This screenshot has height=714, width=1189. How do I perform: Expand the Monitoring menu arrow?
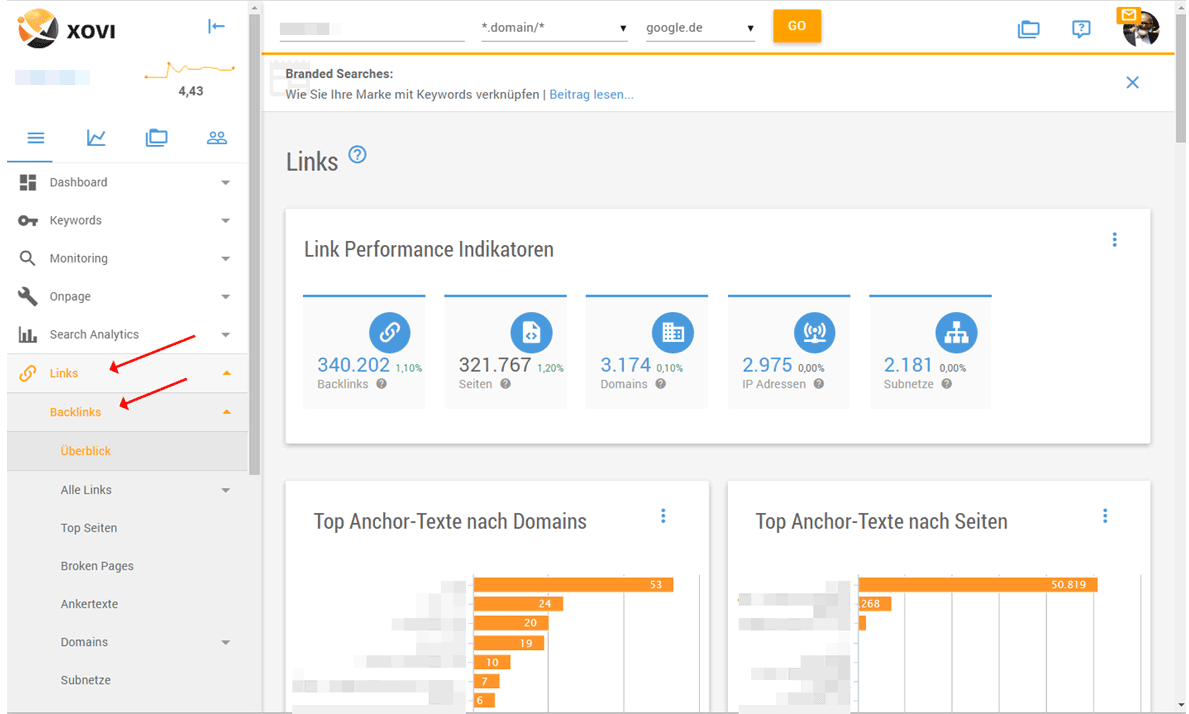225,258
